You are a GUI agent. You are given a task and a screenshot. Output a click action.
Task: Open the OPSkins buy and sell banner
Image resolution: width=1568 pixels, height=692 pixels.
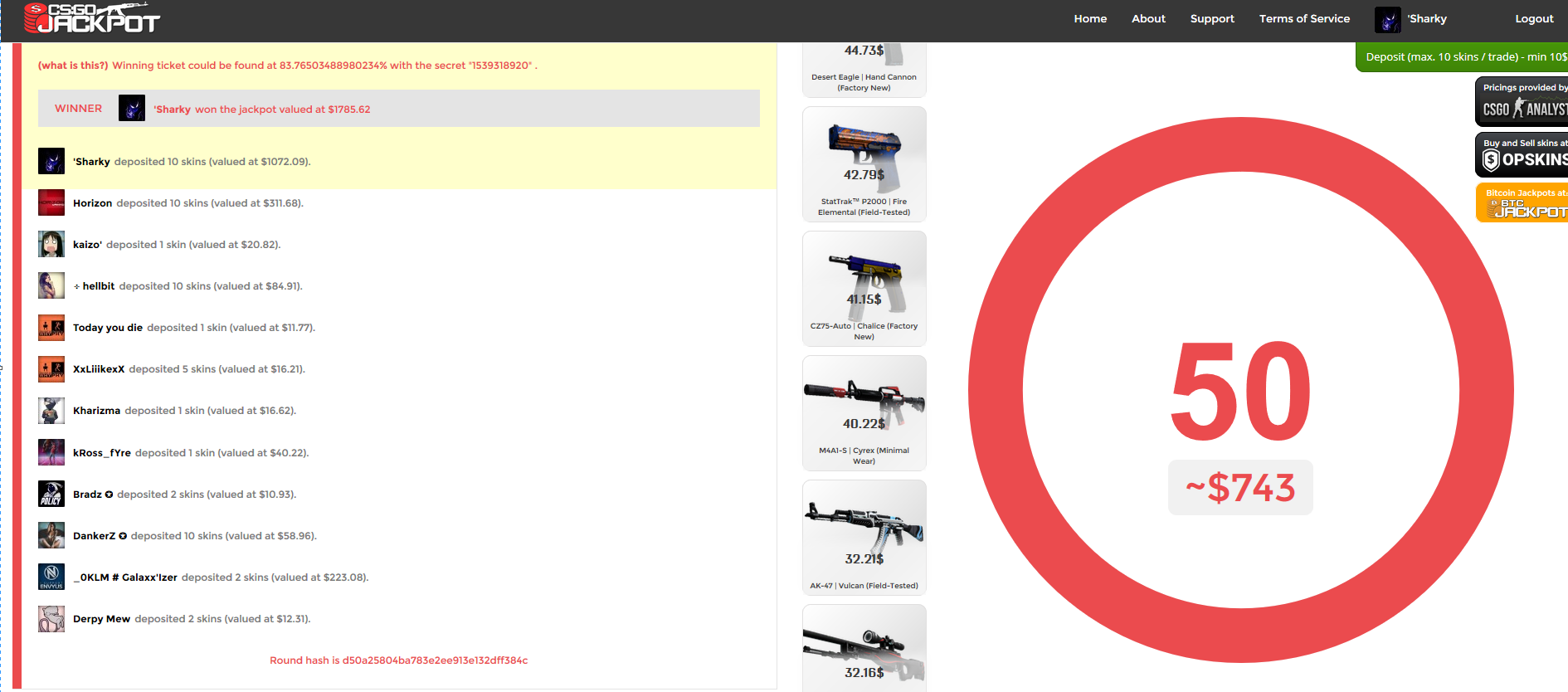tap(1522, 154)
